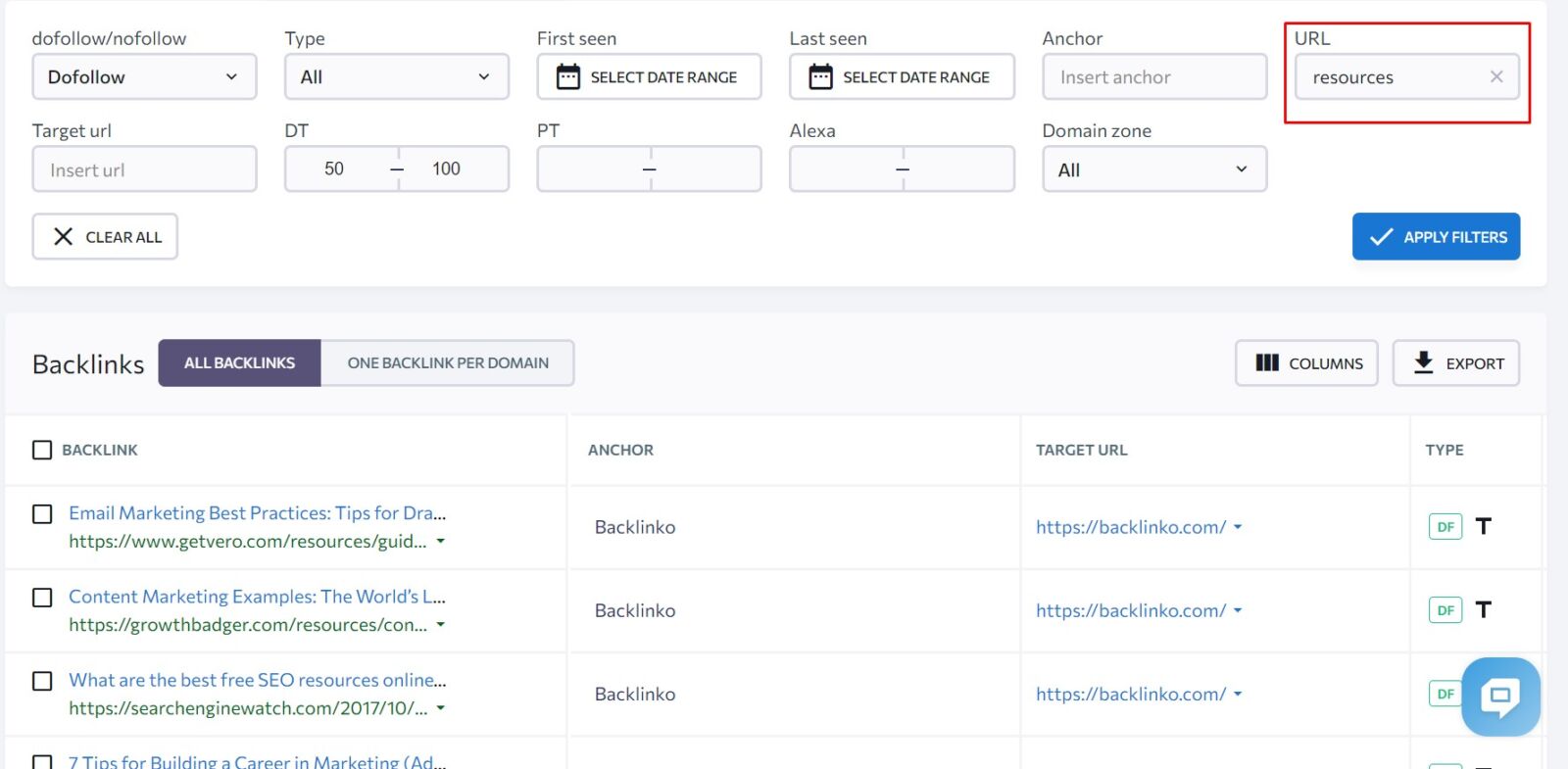The image size is (1568, 769).
Task: Click the DF badge in getvero row
Action: 1445,526
